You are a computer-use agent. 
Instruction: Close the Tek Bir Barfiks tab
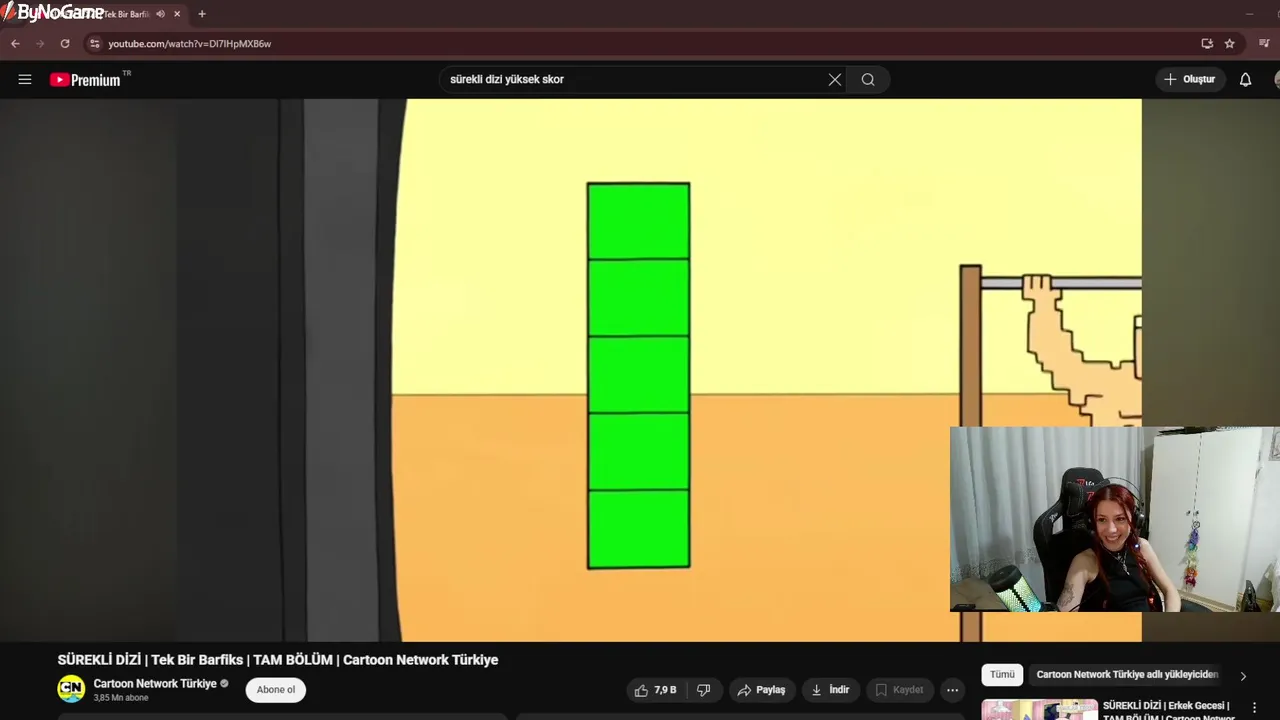177,14
